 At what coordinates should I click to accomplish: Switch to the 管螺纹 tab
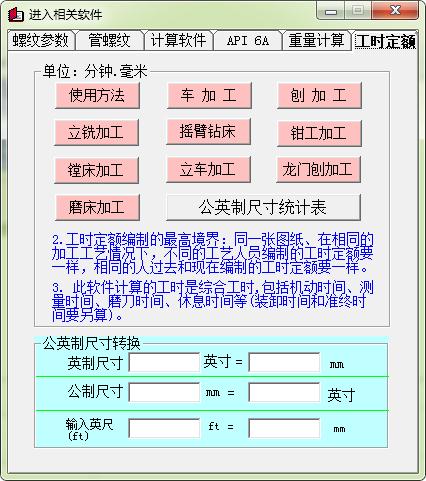coord(110,41)
